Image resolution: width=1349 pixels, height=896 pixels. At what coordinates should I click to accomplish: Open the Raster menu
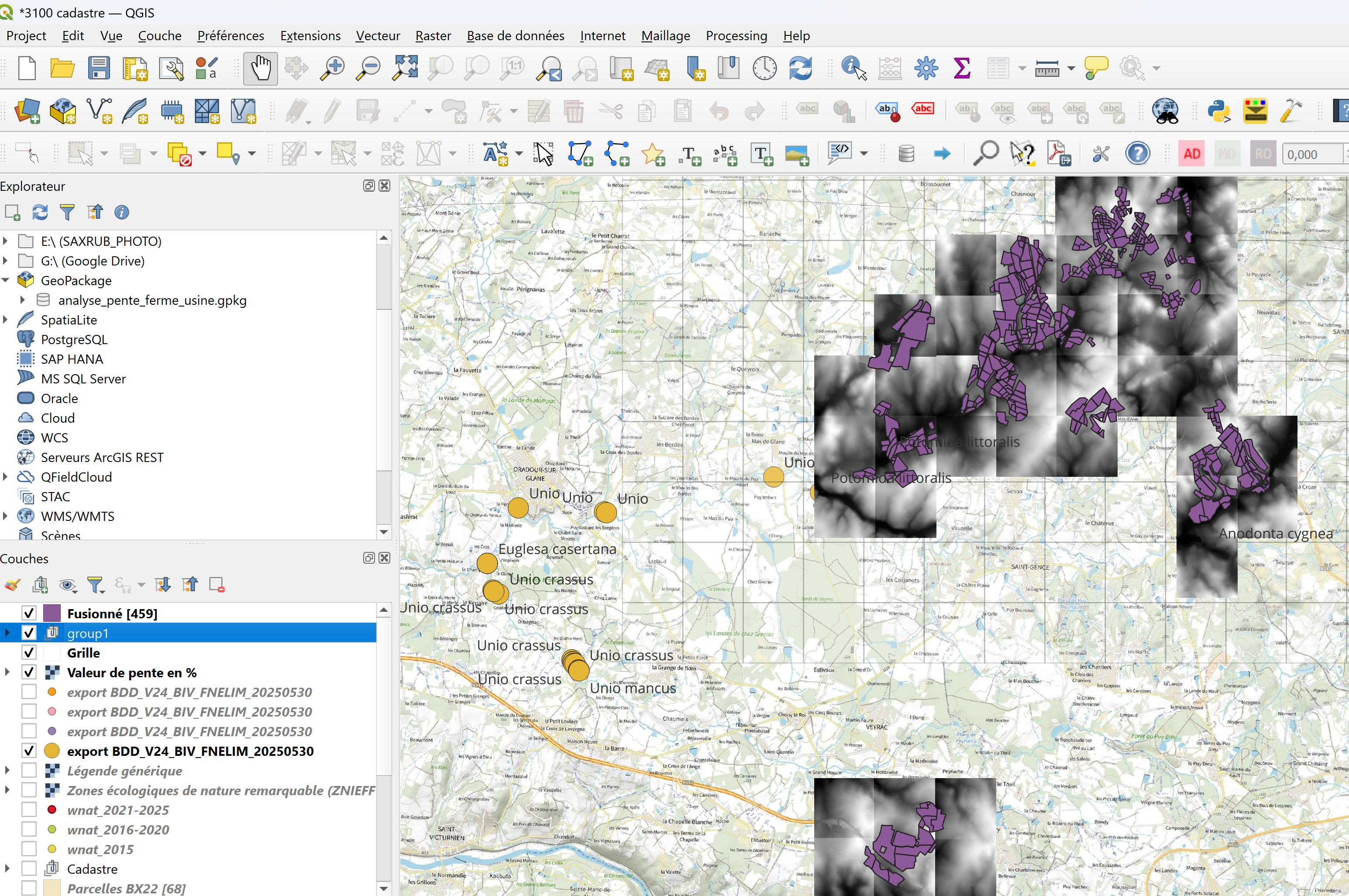click(x=433, y=36)
